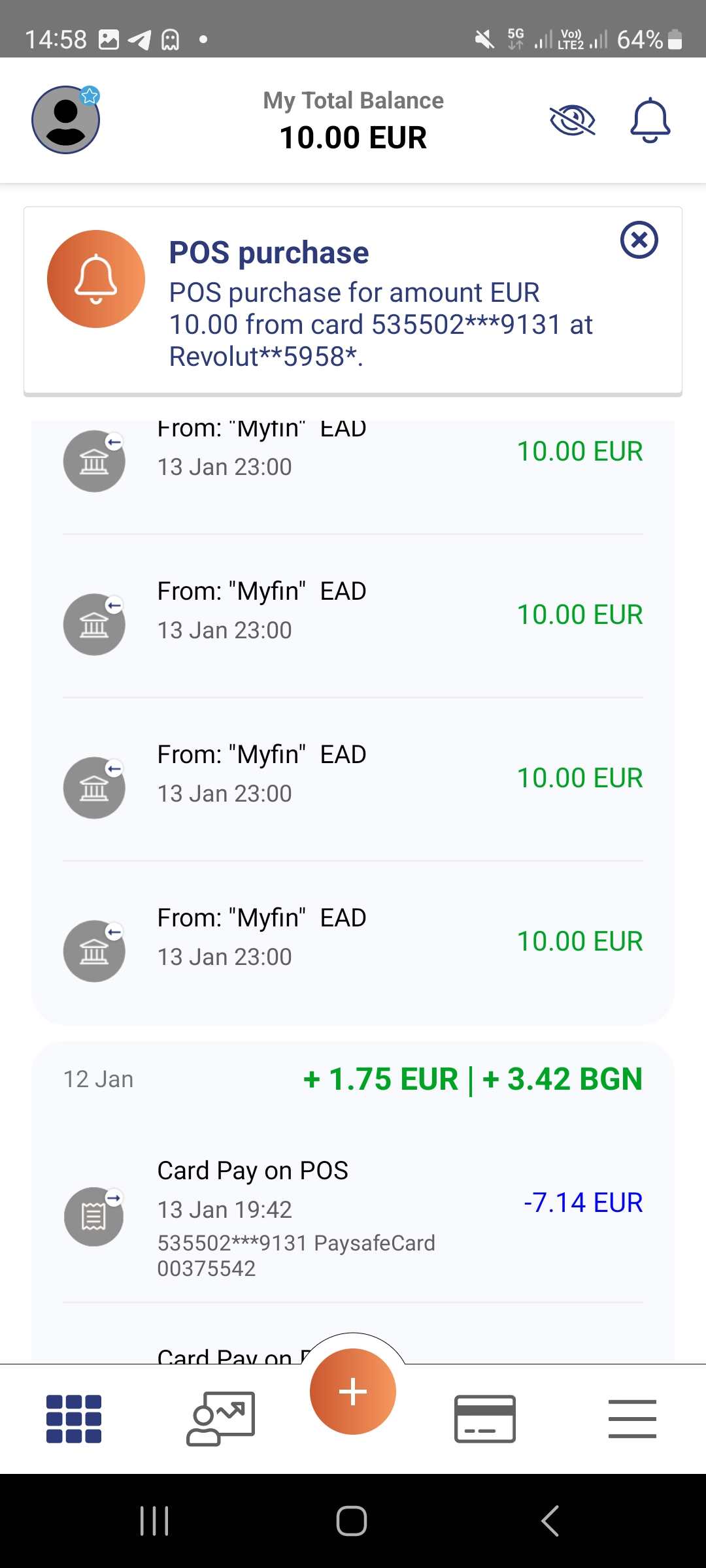Read the POS purchase notification text
706x1568 pixels.
[380, 325]
